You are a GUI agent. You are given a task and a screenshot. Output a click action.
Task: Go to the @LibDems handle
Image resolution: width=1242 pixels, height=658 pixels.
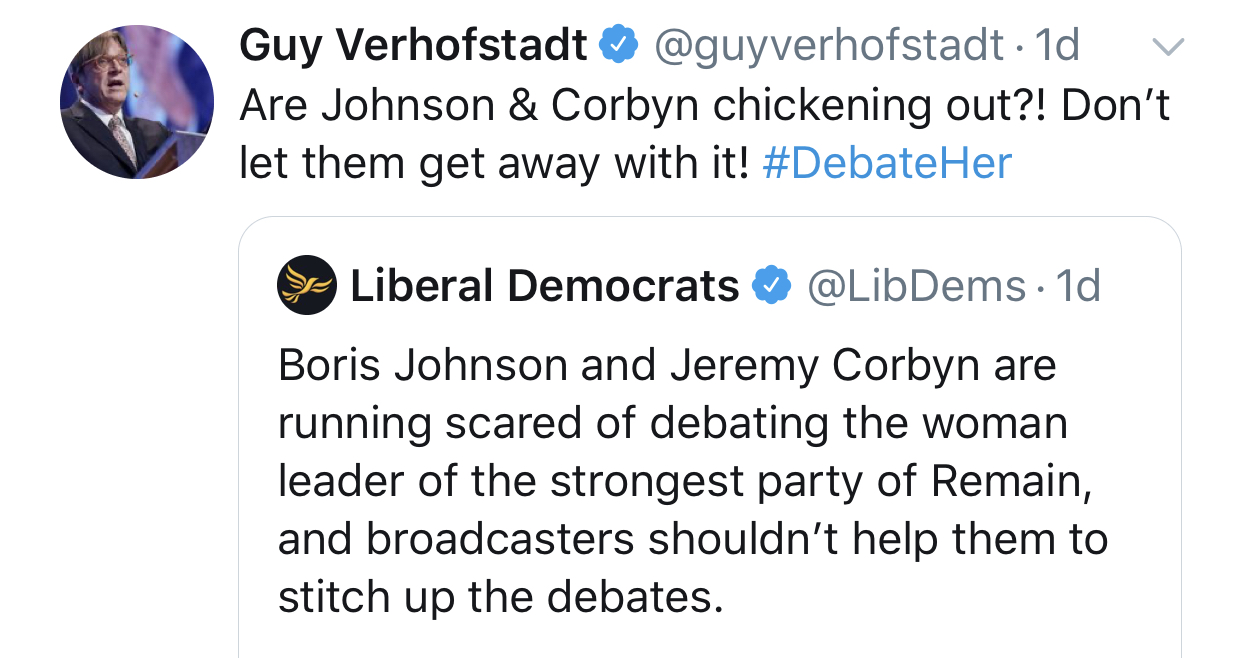[916, 287]
